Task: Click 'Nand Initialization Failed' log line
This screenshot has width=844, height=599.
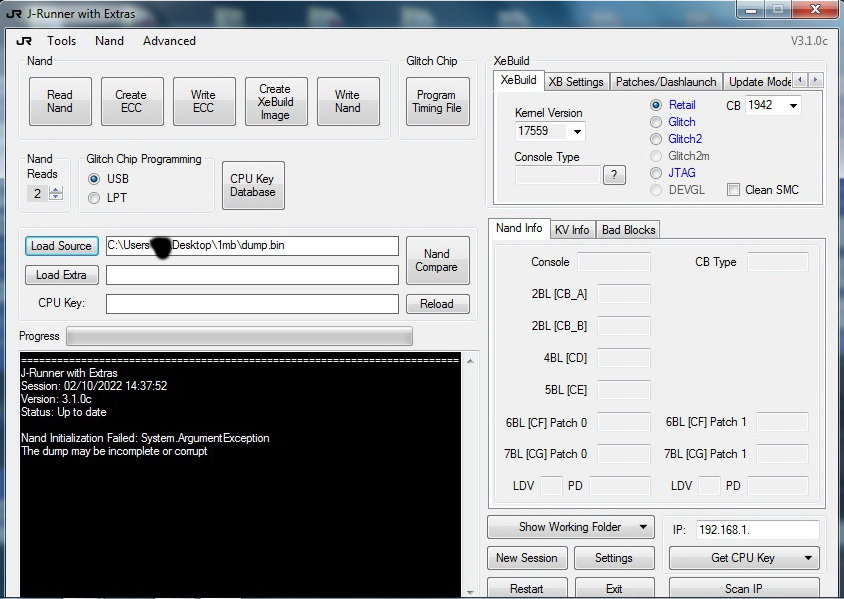Action: (145, 438)
